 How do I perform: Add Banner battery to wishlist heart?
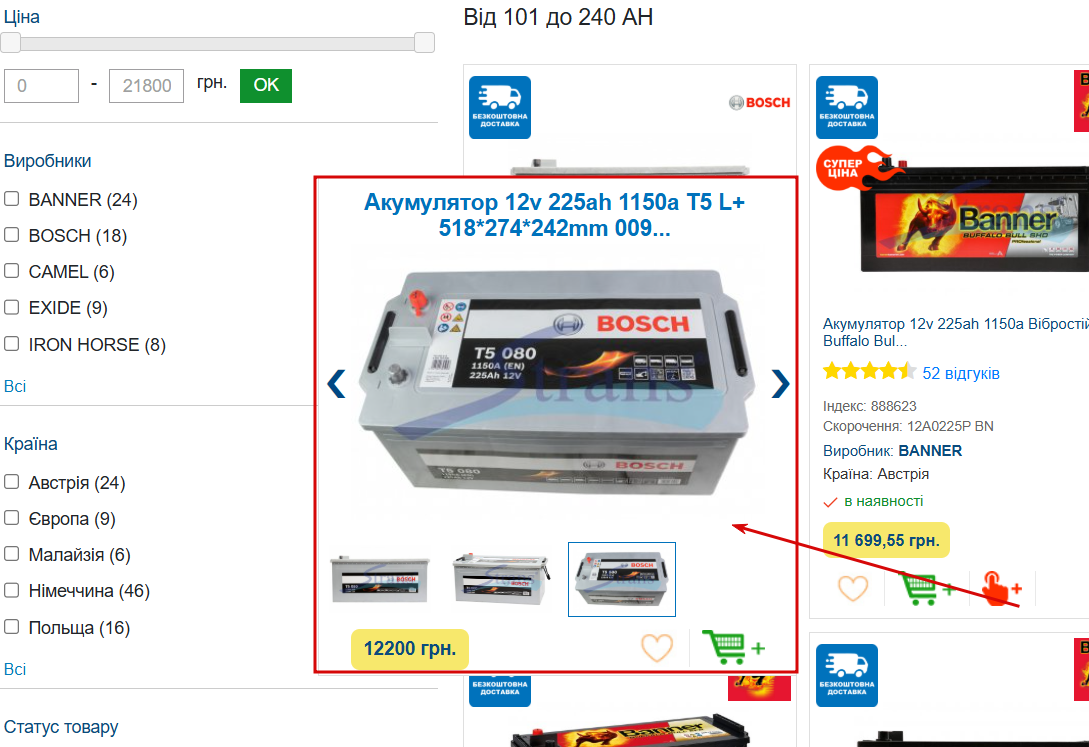[x=853, y=589]
